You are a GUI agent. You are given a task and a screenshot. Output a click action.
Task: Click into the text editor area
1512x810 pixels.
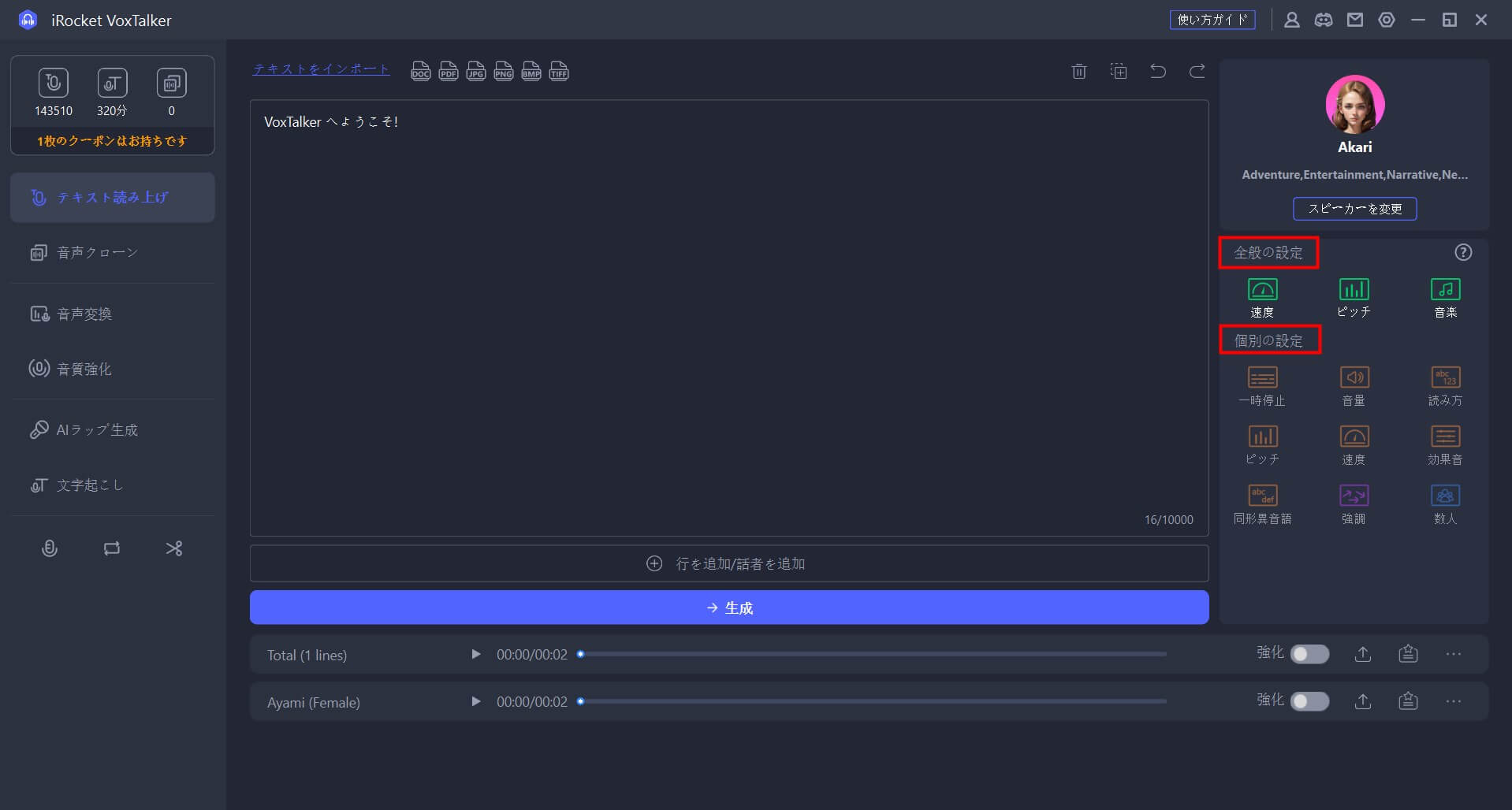729,318
